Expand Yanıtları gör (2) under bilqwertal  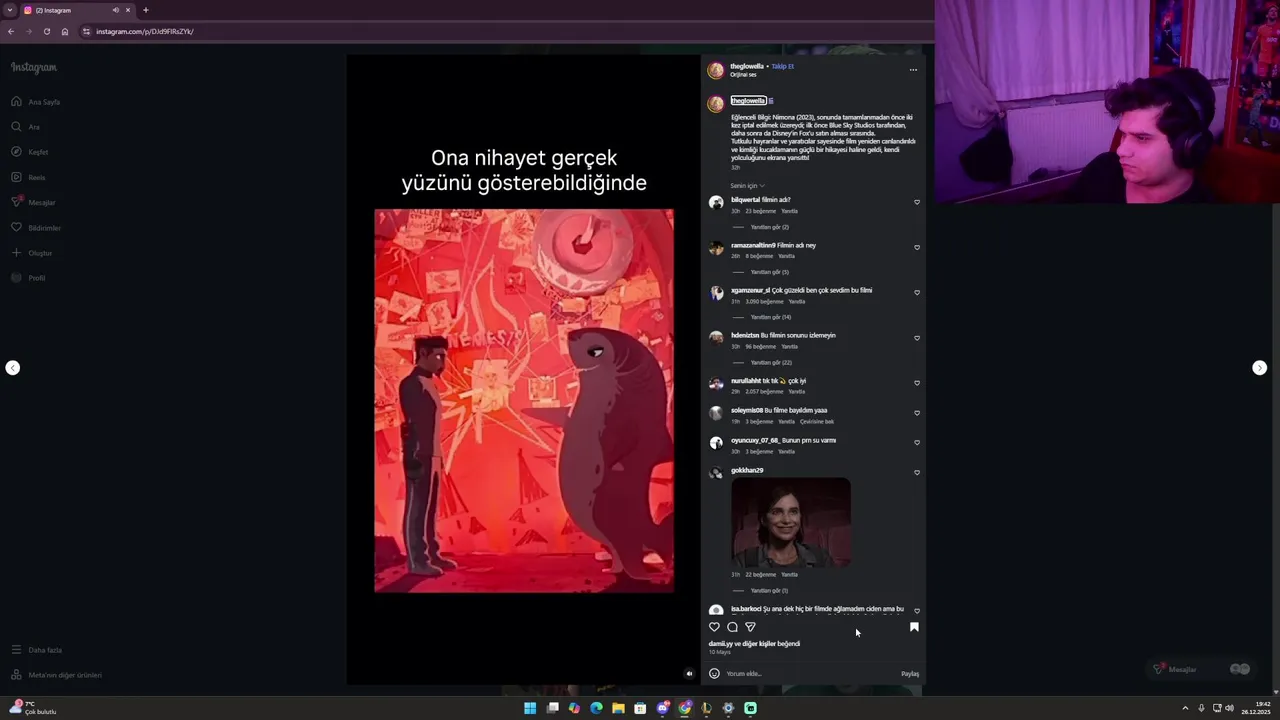coord(769,227)
